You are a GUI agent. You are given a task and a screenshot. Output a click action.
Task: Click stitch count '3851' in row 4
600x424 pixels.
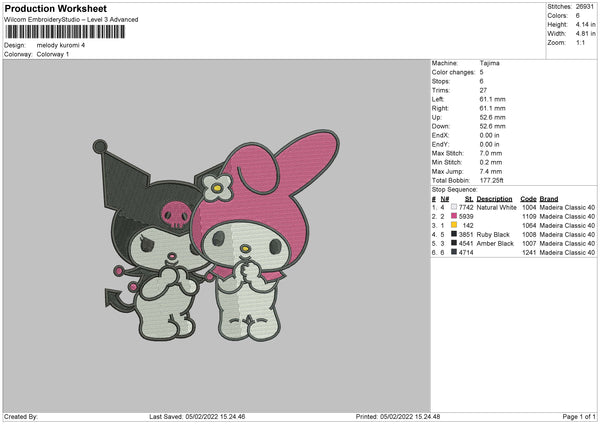[466, 235]
